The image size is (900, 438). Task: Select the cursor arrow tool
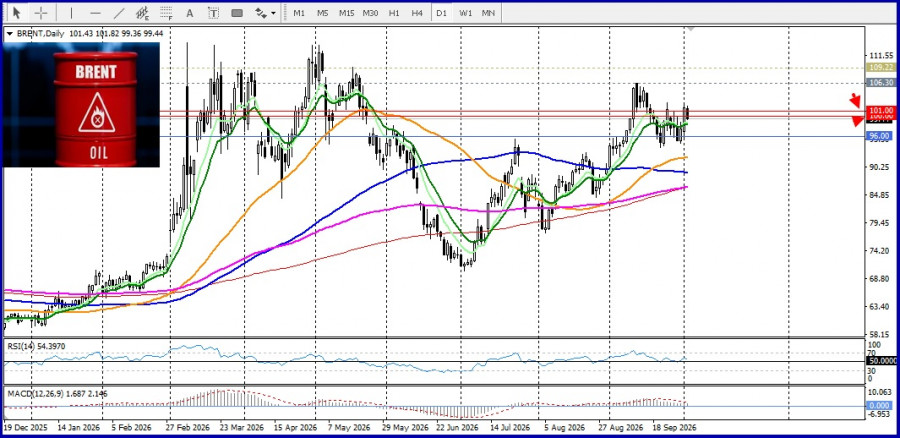pyautogui.click(x=17, y=13)
